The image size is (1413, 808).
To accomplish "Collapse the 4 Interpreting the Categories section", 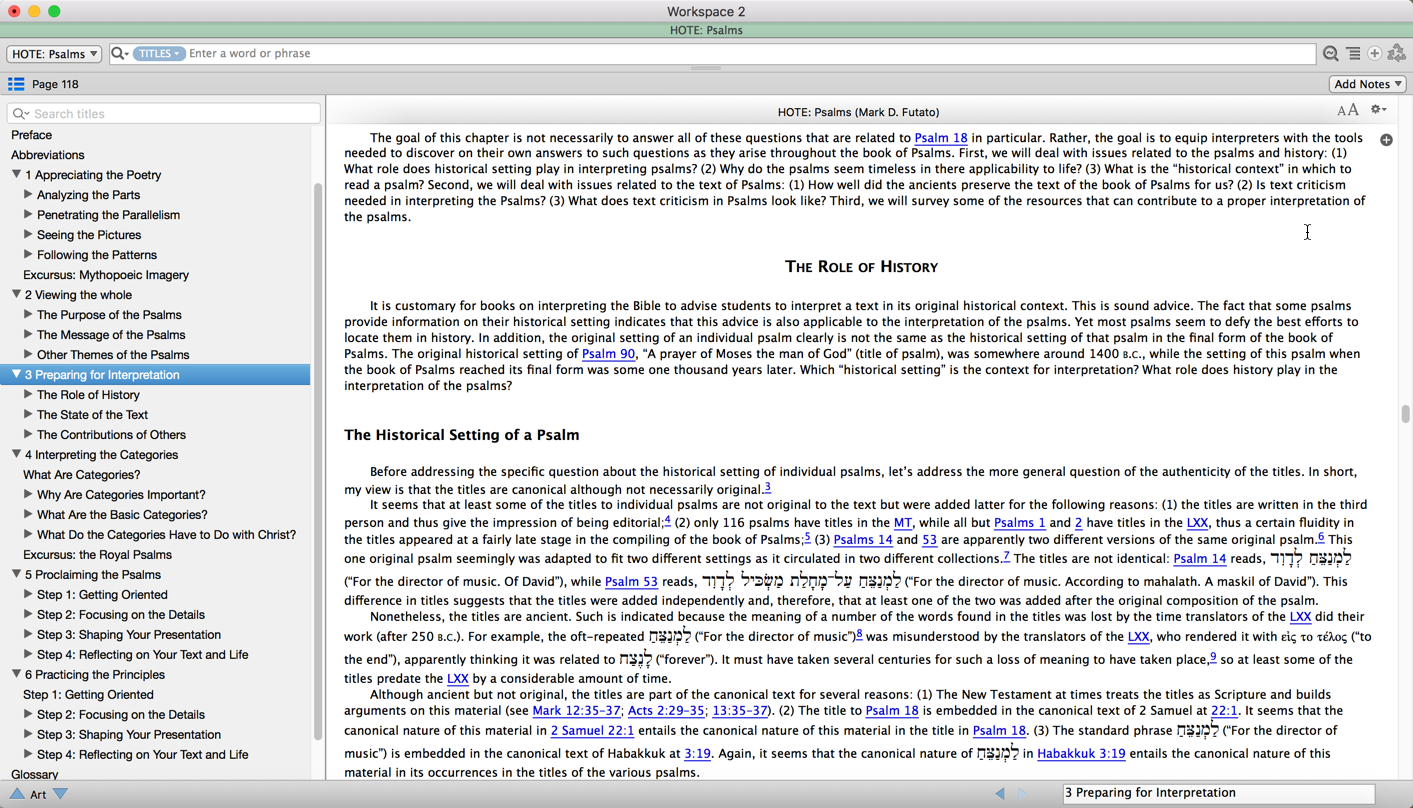I will click(16, 455).
